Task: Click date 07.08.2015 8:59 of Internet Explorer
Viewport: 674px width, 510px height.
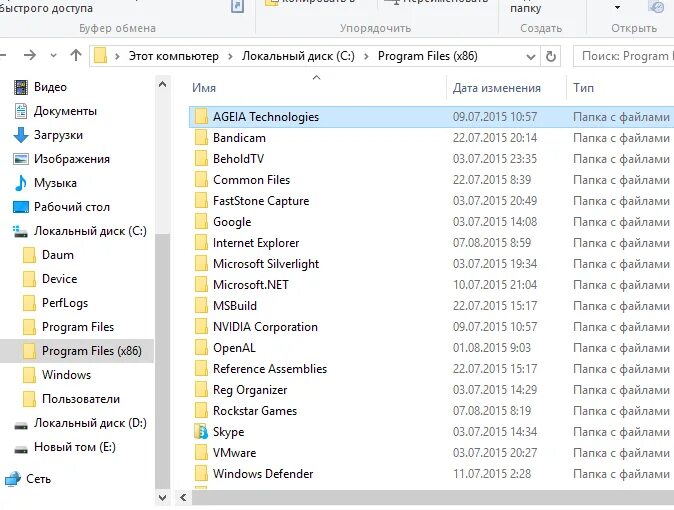Action: coord(492,243)
